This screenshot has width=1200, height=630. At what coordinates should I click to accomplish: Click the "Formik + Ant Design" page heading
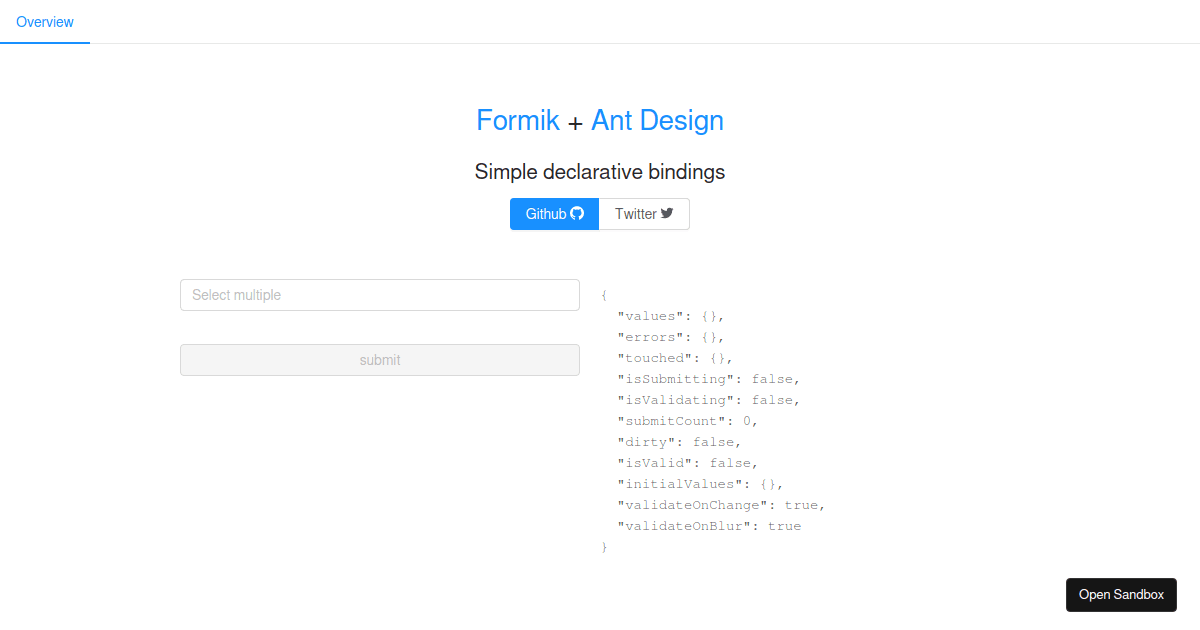[600, 120]
